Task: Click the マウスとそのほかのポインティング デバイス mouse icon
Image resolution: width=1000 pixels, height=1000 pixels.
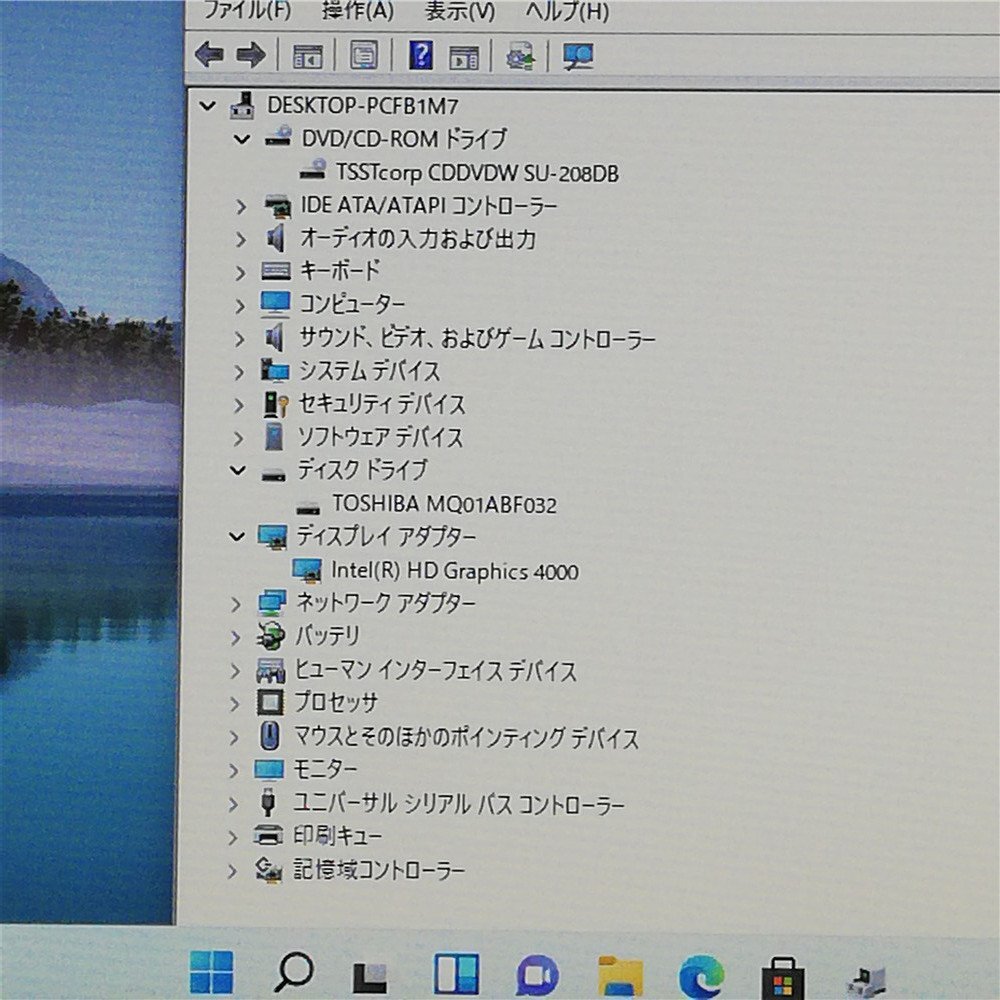Action: [x=270, y=736]
